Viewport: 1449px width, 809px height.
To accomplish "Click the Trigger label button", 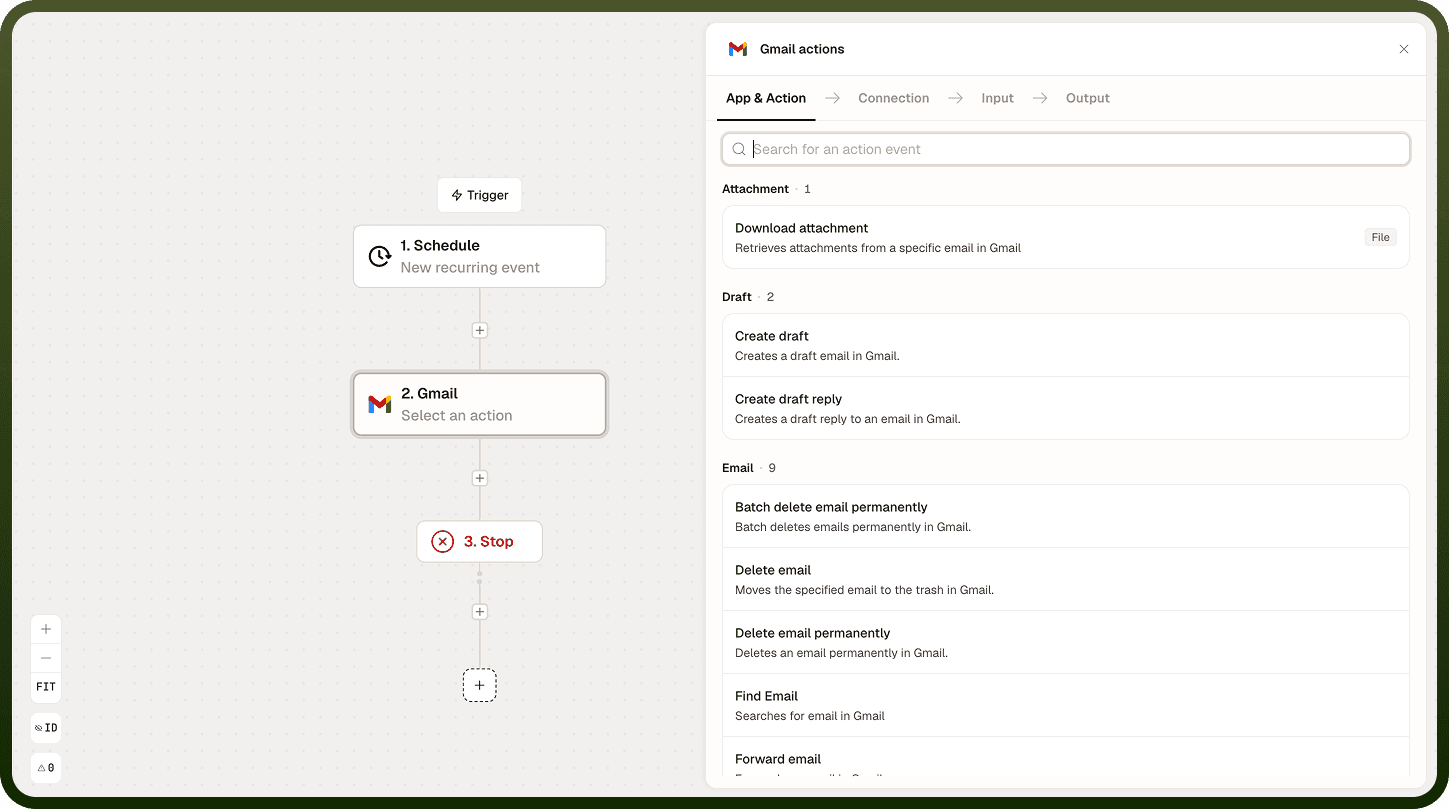I will click(479, 195).
